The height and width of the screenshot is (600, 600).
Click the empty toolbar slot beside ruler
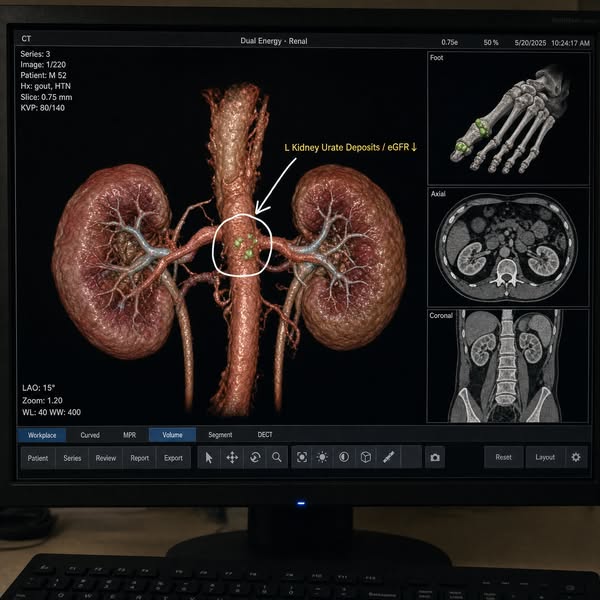411,457
